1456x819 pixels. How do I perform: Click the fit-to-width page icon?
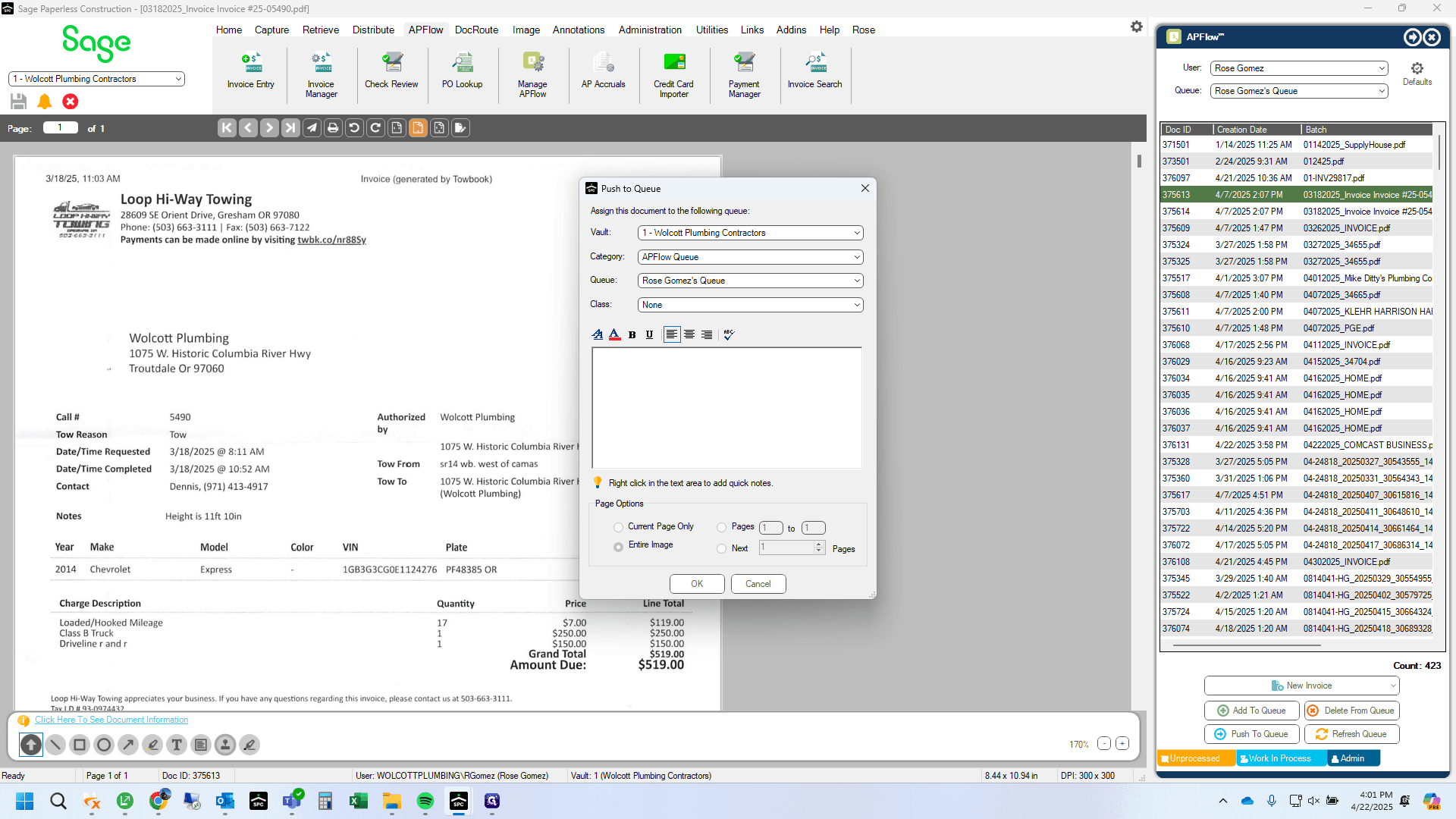[x=397, y=128]
